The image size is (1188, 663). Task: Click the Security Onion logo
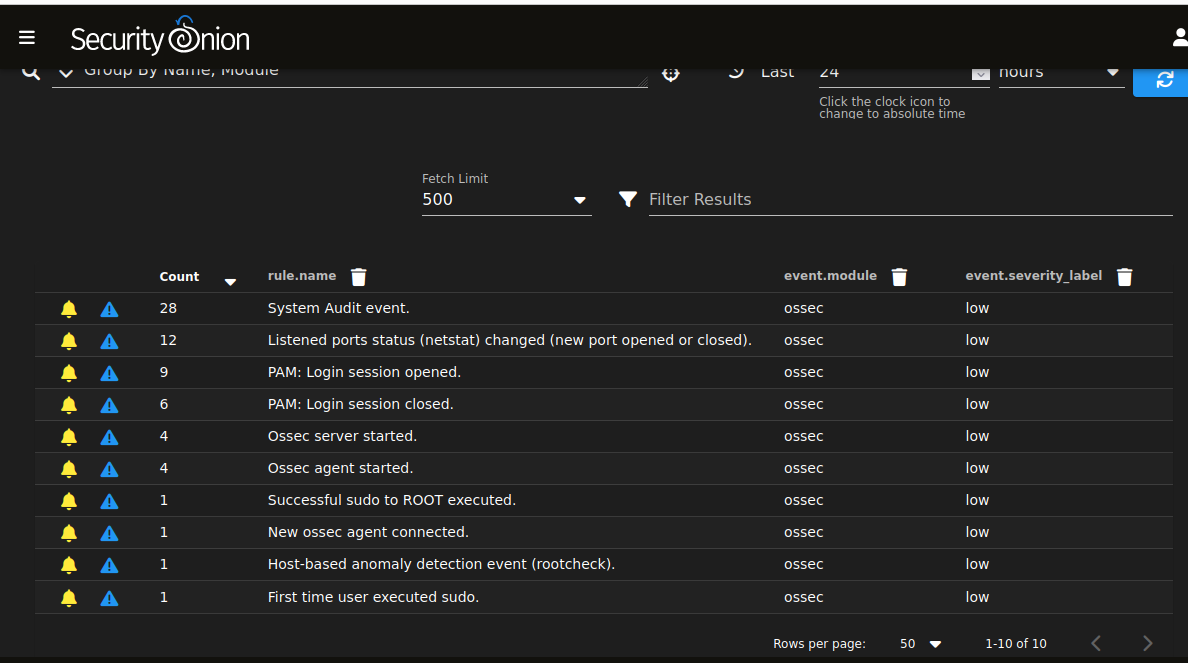pos(160,38)
